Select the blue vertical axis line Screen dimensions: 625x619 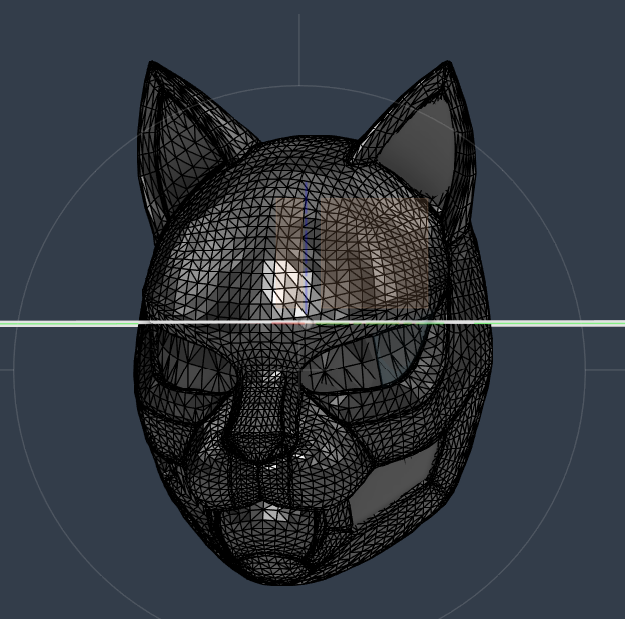click(306, 249)
